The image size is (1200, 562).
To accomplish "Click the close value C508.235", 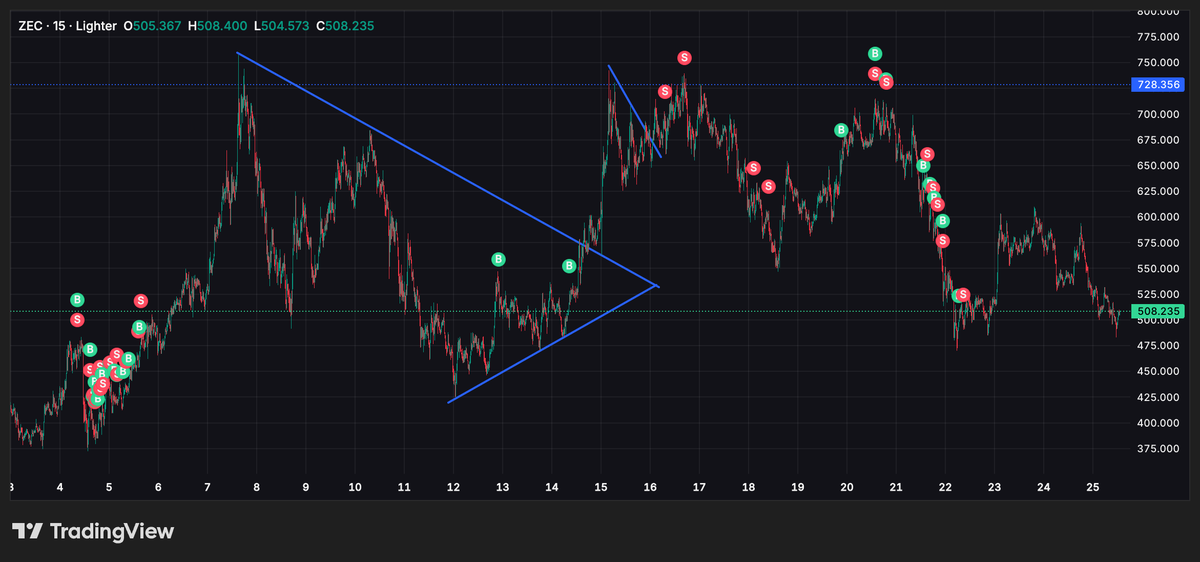I will pos(345,26).
